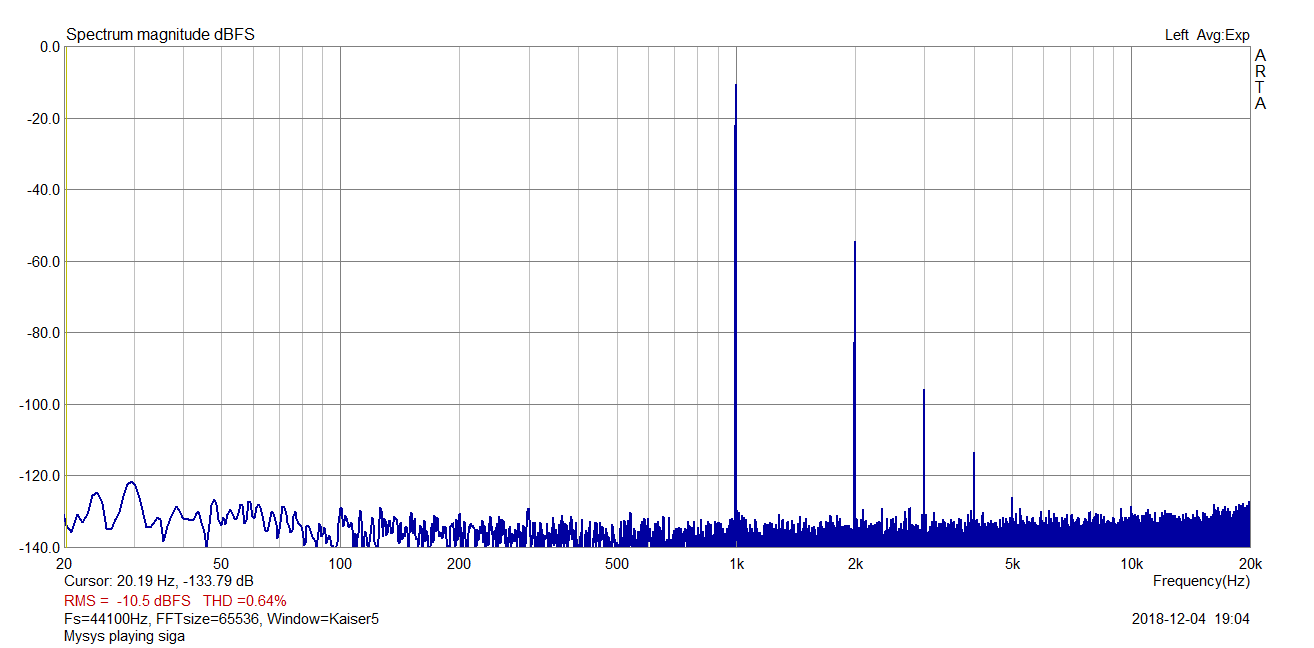Click the 'Cursor: 20.19 Hz, -133.79 dB' readout

(x=158, y=581)
